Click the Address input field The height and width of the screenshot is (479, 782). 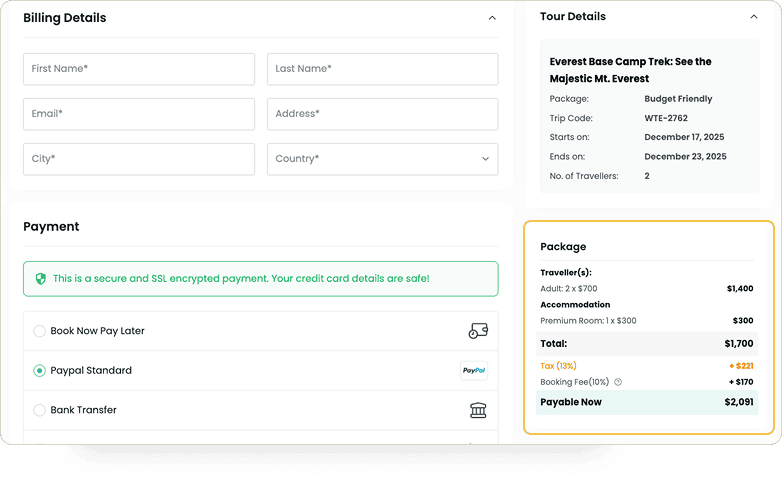tap(382, 114)
